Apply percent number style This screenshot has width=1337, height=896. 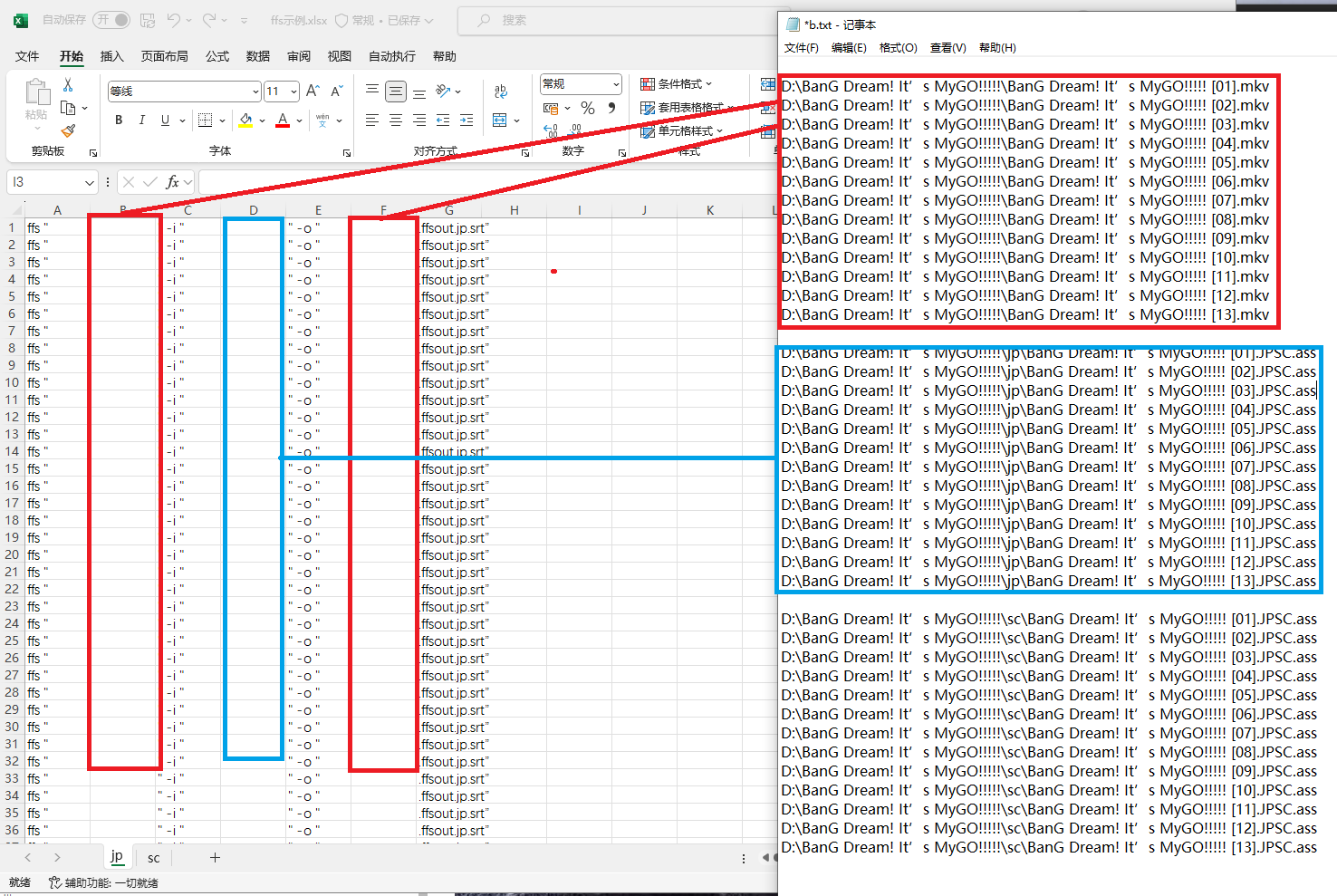click(x=588, y=108)
